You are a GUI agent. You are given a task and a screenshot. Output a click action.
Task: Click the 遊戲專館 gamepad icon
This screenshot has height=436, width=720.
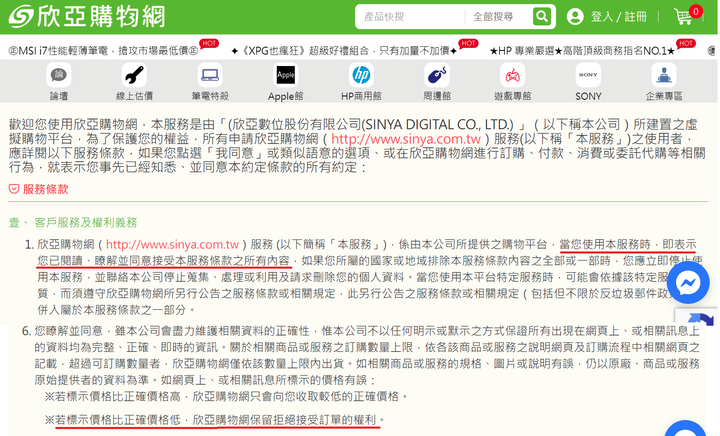point(512,75)
